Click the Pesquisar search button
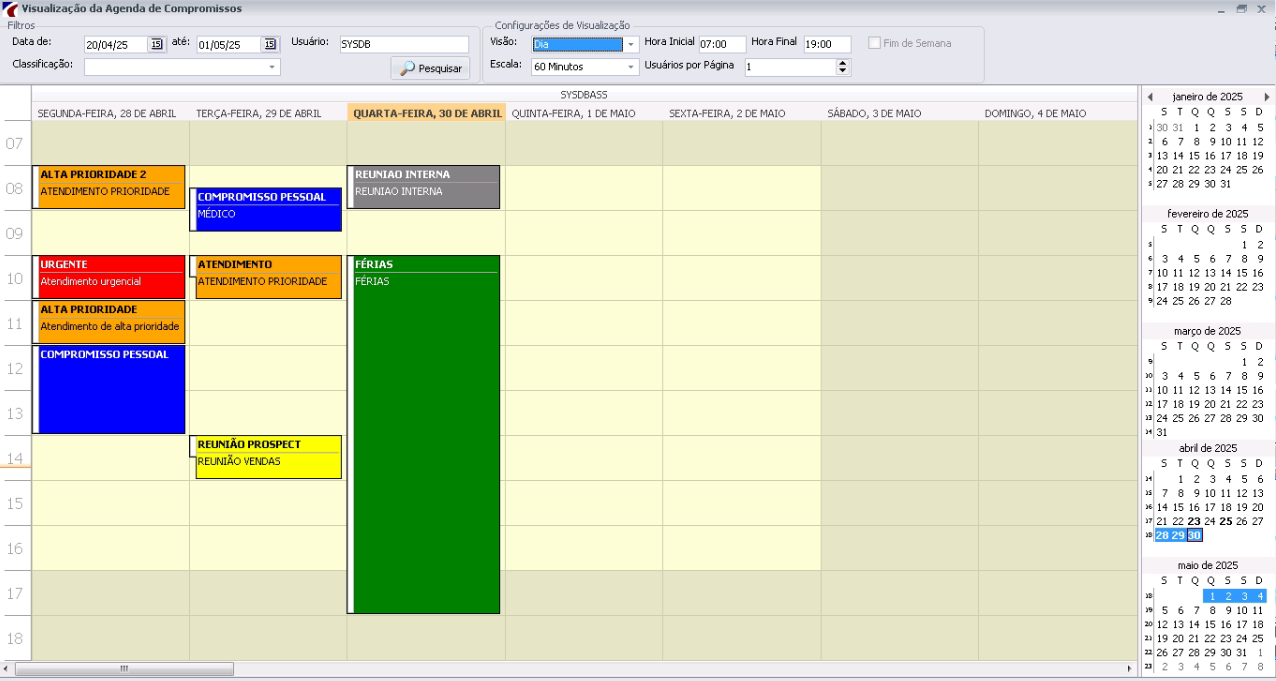Viewport: 1276px width, 681px height. [430, 69]
